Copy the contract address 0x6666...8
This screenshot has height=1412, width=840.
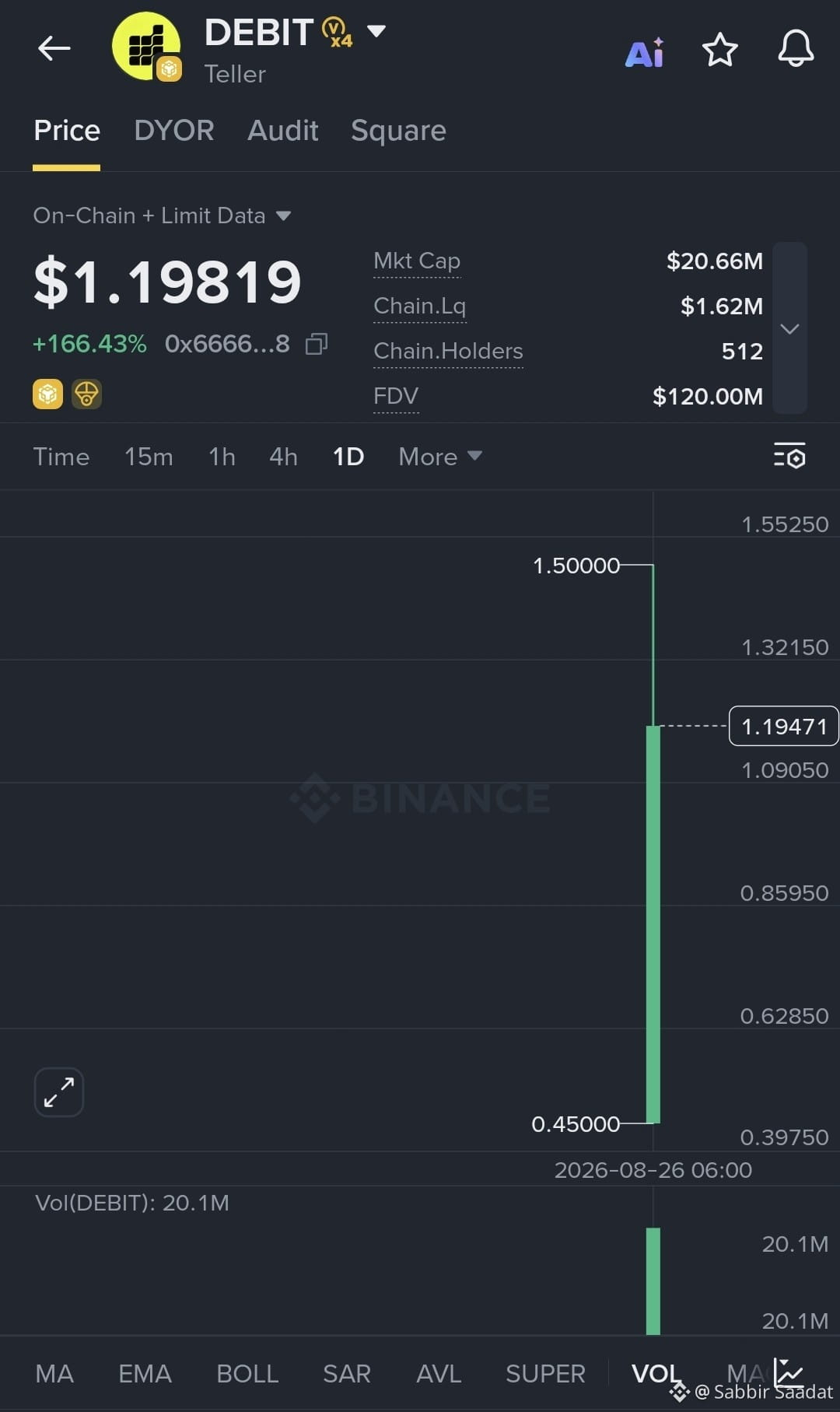[316, 344]
